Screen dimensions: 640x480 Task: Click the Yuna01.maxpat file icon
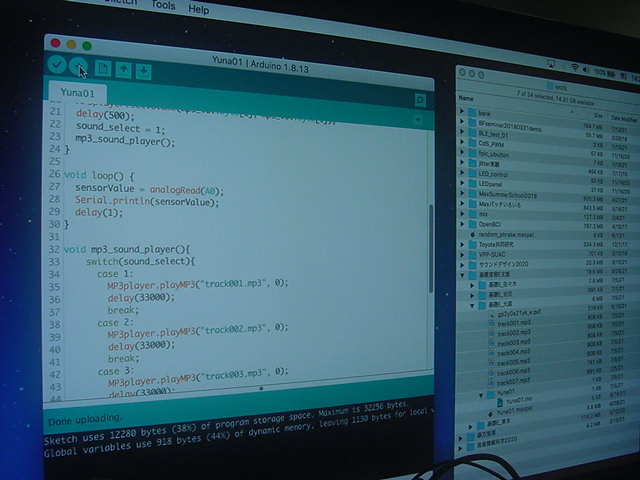coord(491,414)
